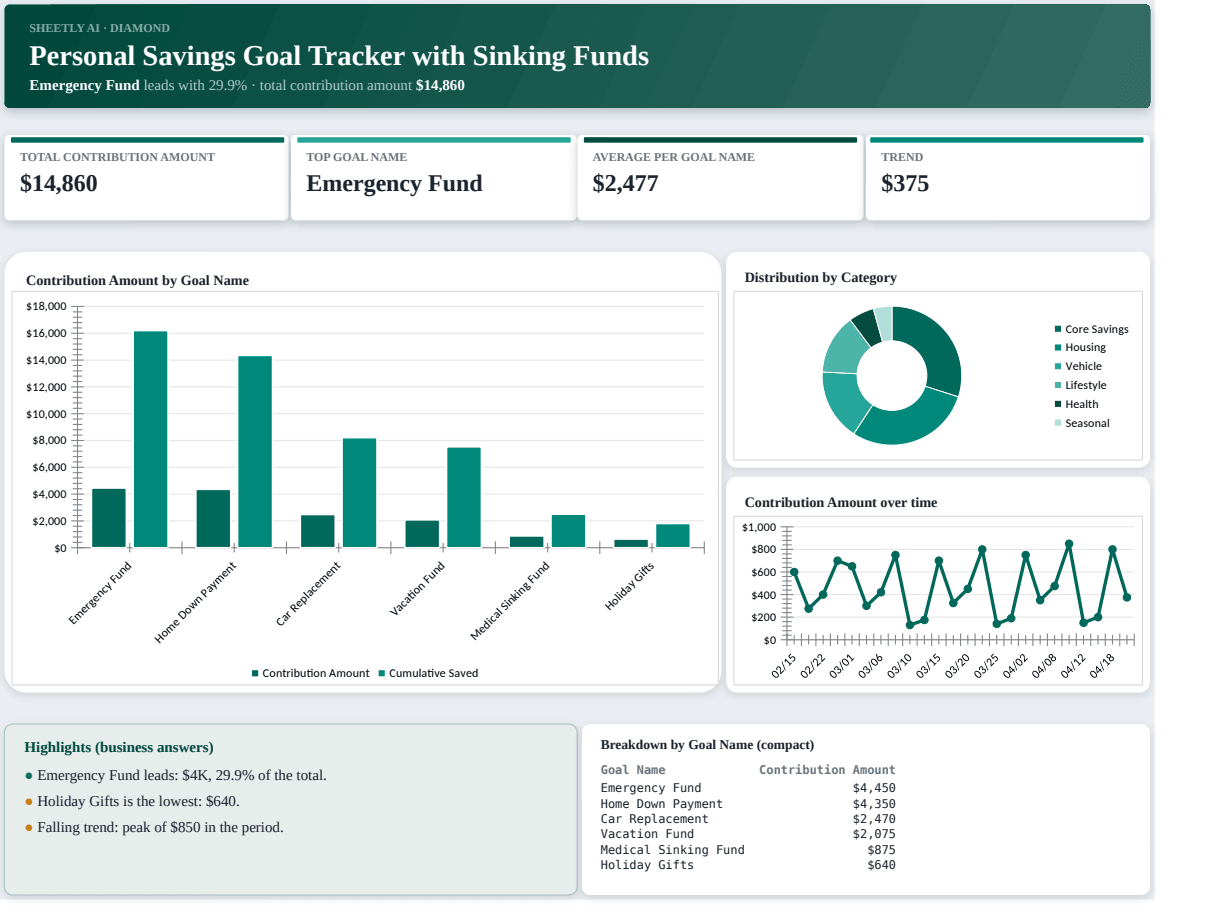Click the 04/18 date label on the line chart
Viewport: 1227px width, 922px height.
pos(1102,666)
